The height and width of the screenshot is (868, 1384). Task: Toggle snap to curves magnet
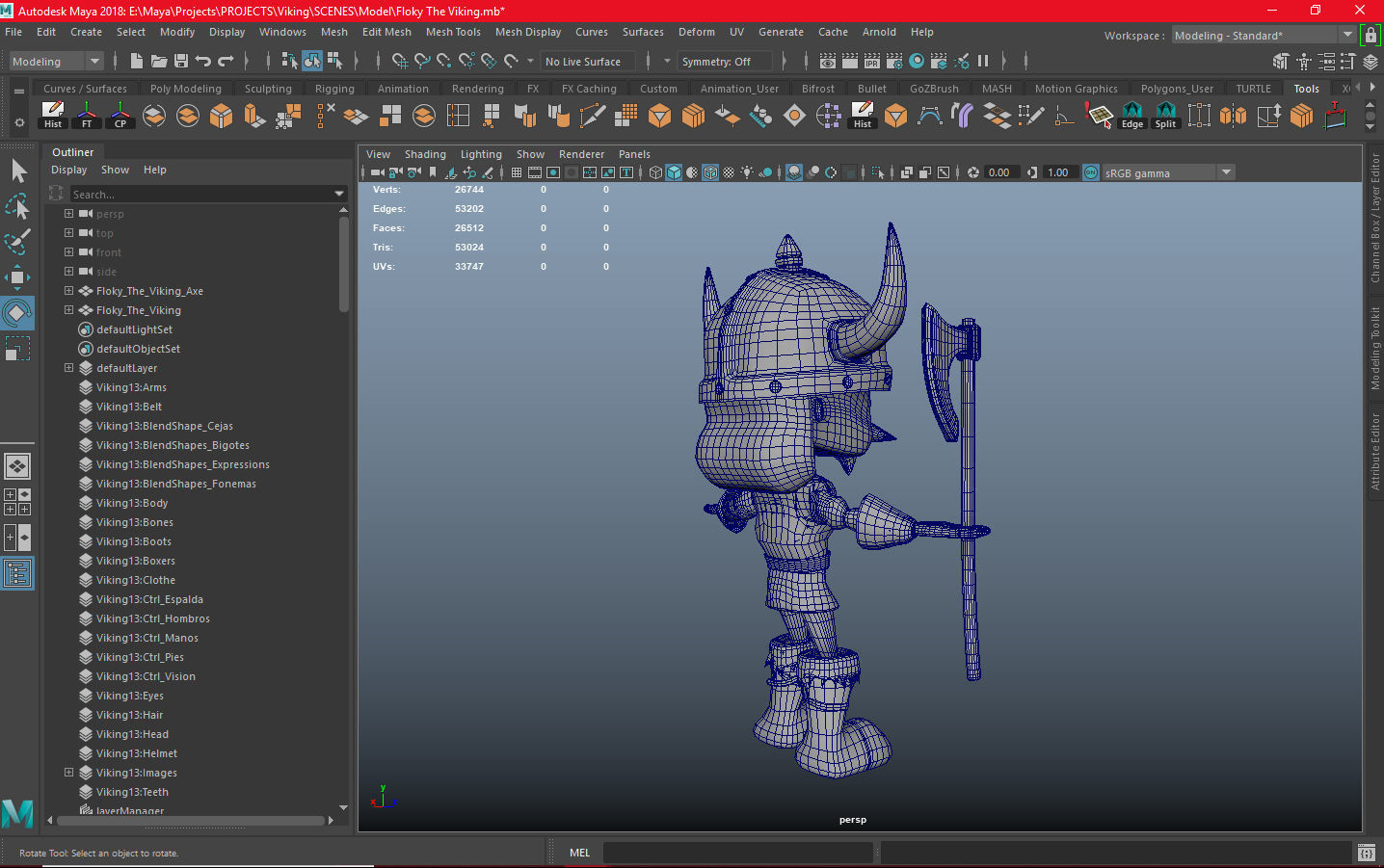click(421, 61)
